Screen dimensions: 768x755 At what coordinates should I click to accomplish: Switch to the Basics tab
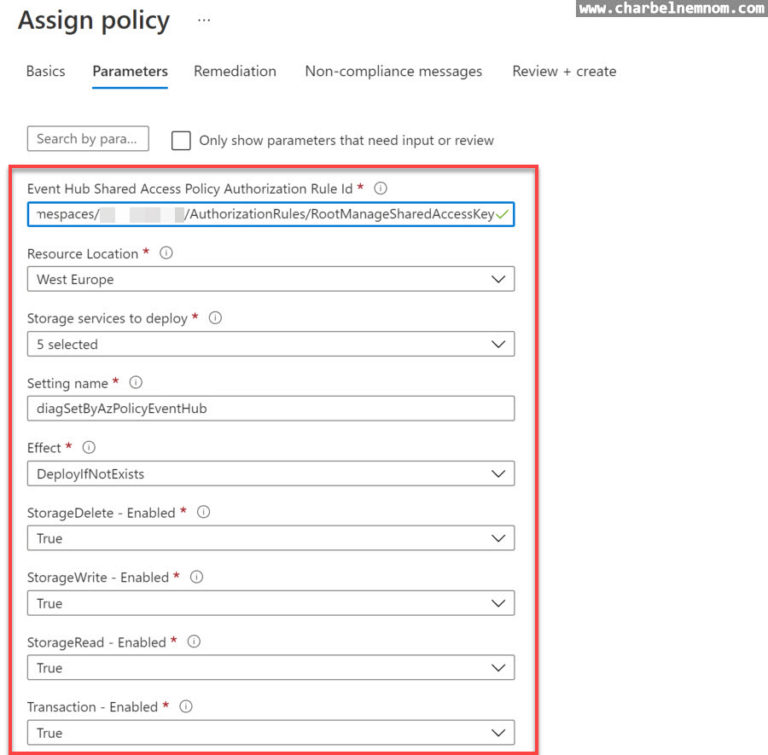[x=46, y=72]
